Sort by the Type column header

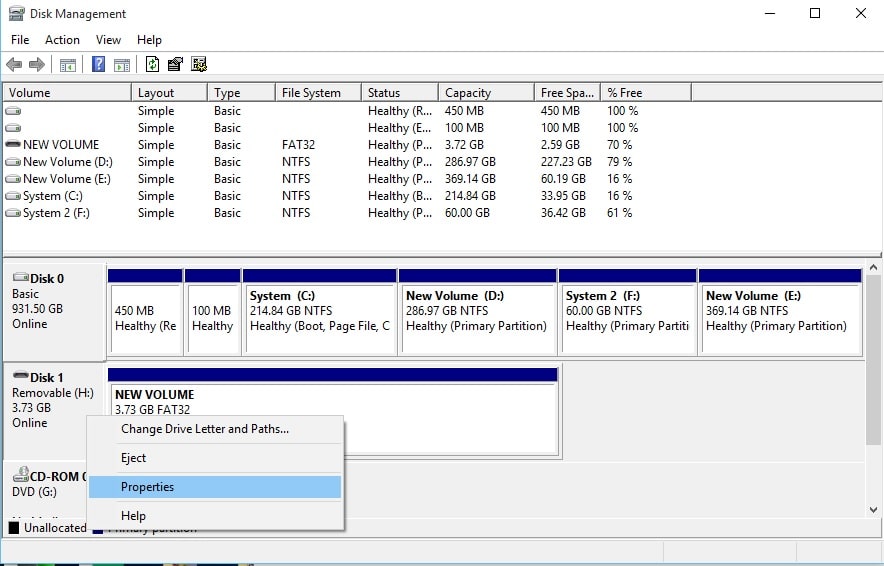[x=241, y=92]
